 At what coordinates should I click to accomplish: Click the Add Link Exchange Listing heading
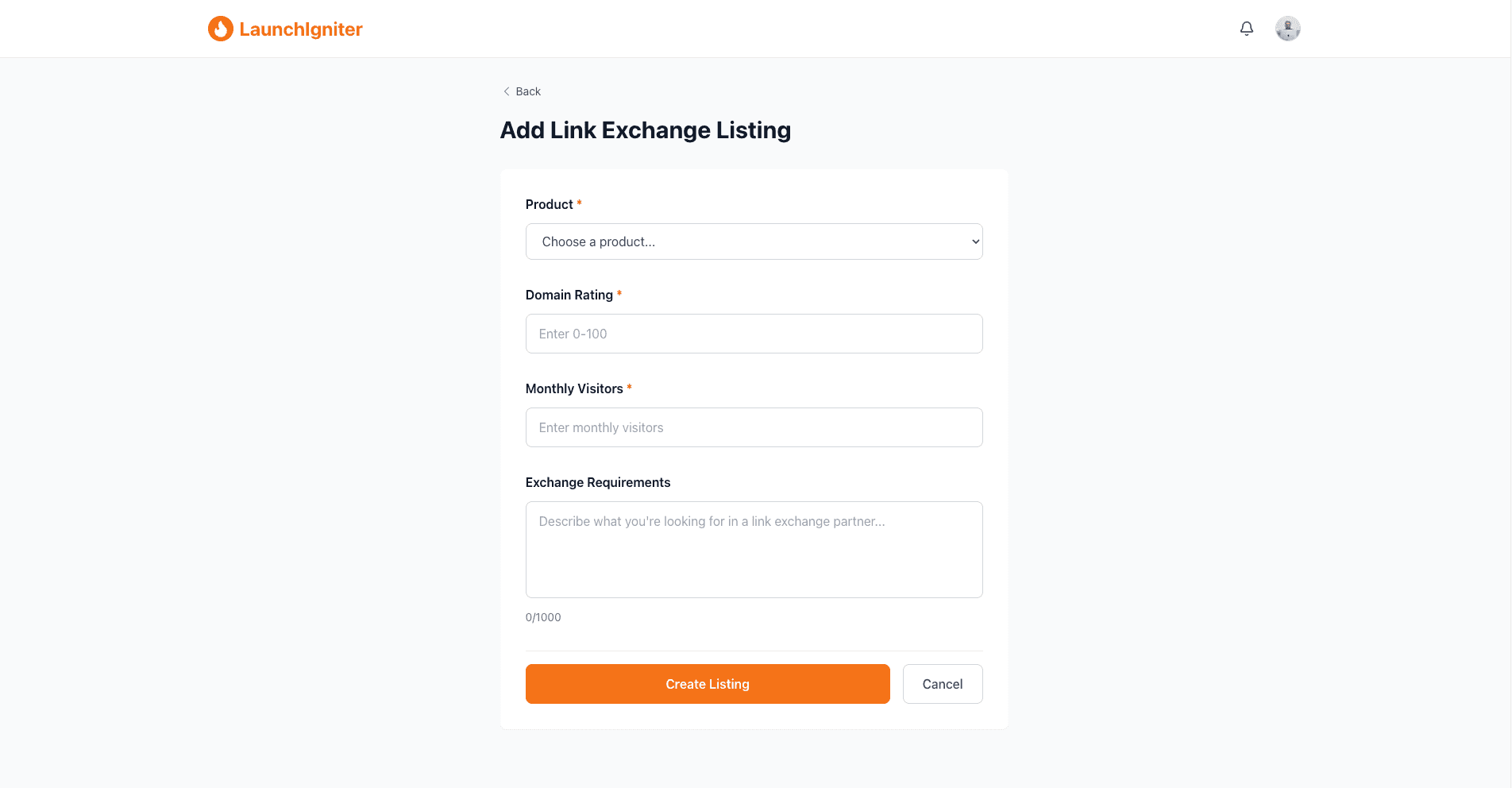645,129
